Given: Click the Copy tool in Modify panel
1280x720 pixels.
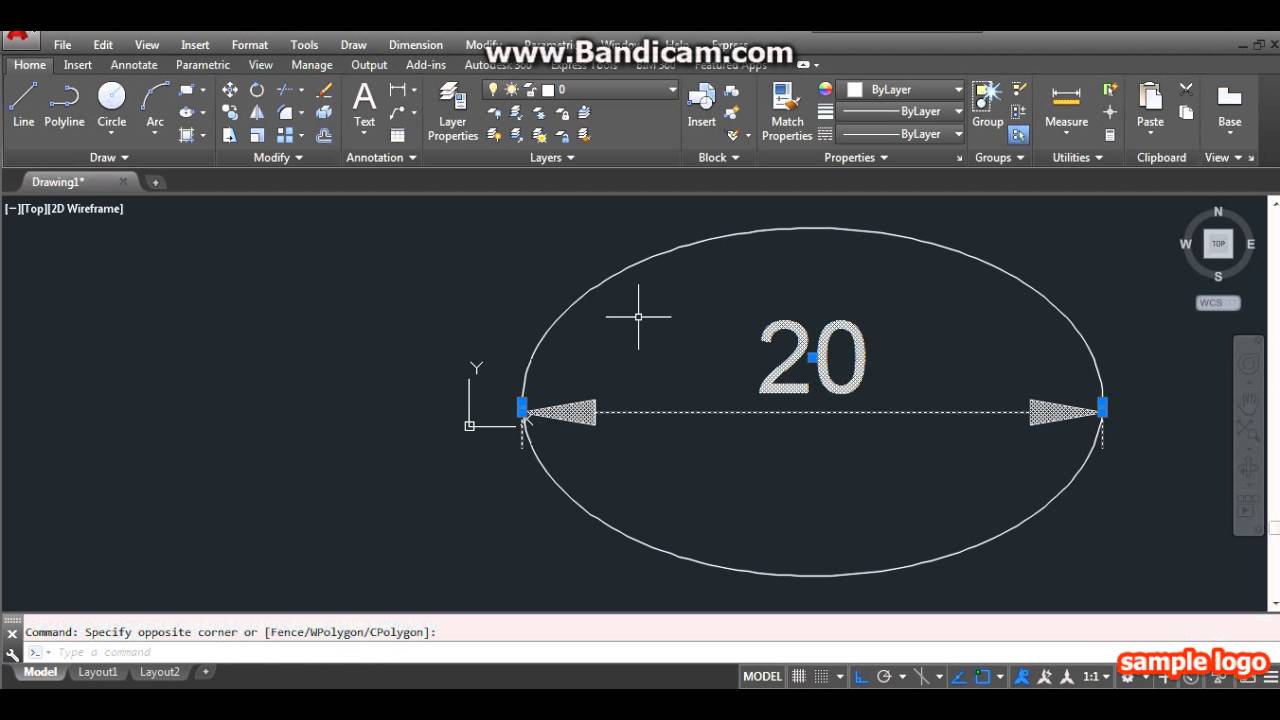Looking at the screenshot, I should [x=230, y=113].
